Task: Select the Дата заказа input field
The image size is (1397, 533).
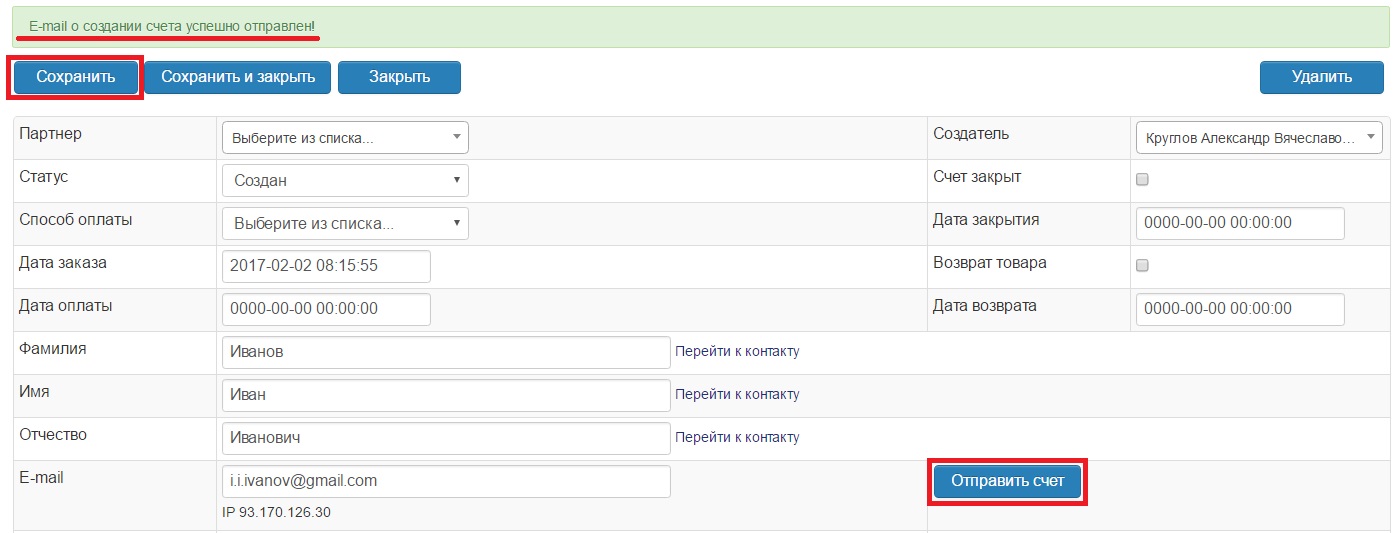Action: coord(326,267)
